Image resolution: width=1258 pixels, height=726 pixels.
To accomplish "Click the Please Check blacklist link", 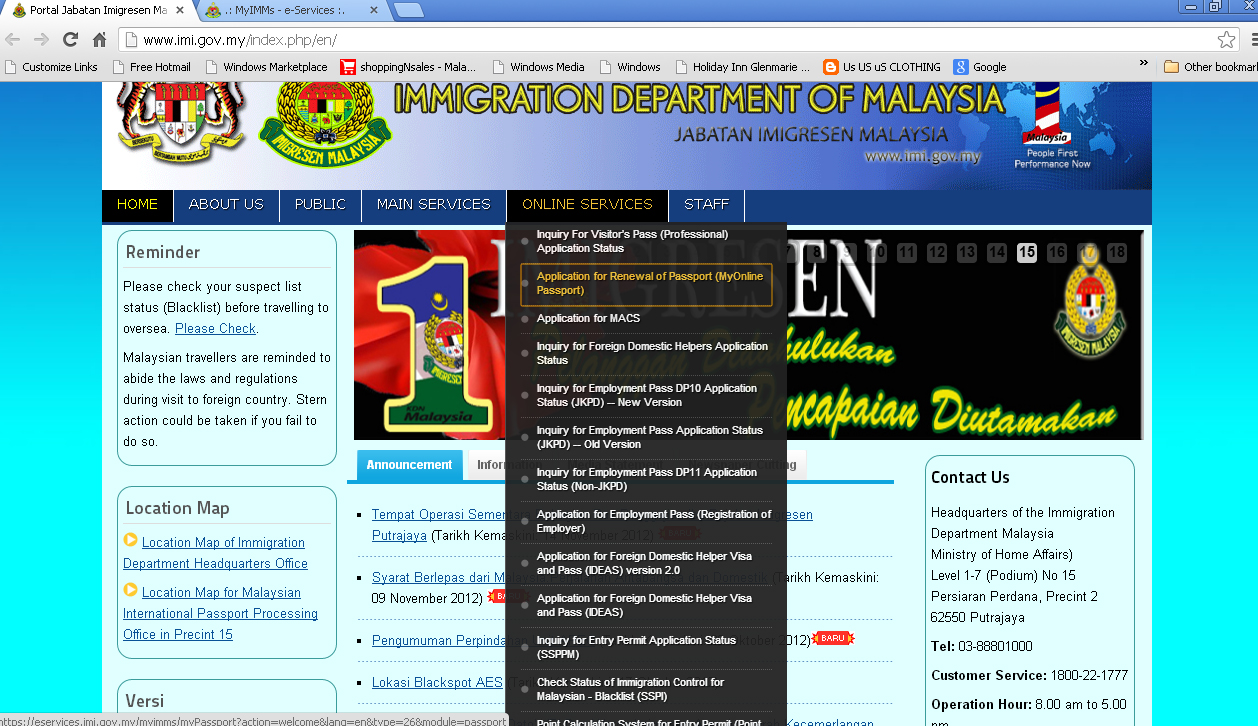I will [x=215, y=328].
